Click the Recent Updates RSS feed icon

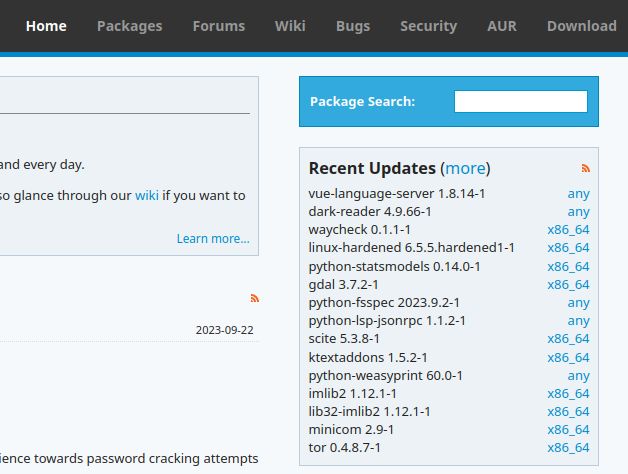pos(585,168)
